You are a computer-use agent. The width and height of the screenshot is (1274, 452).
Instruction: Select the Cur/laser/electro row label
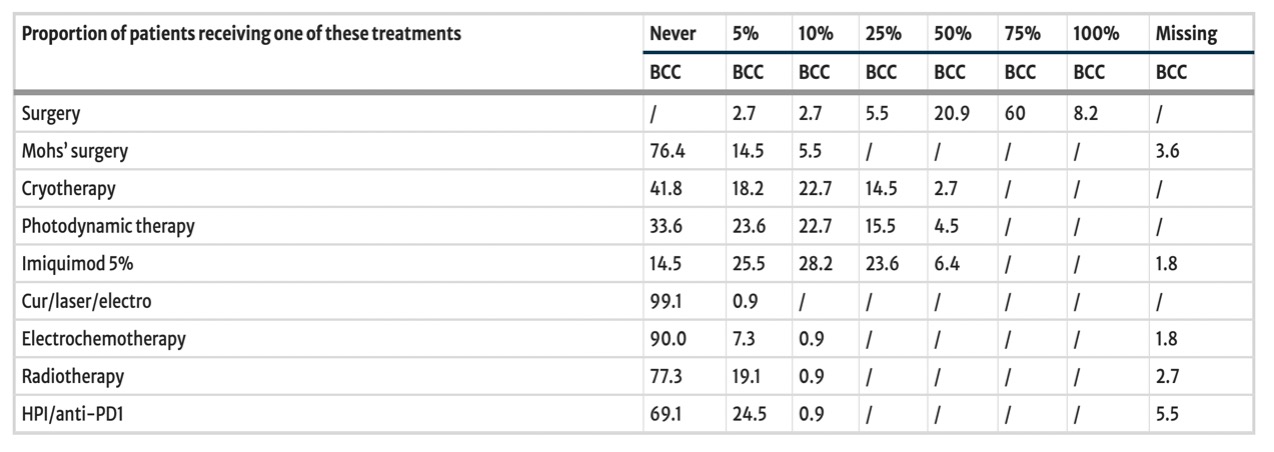point(87,301)
